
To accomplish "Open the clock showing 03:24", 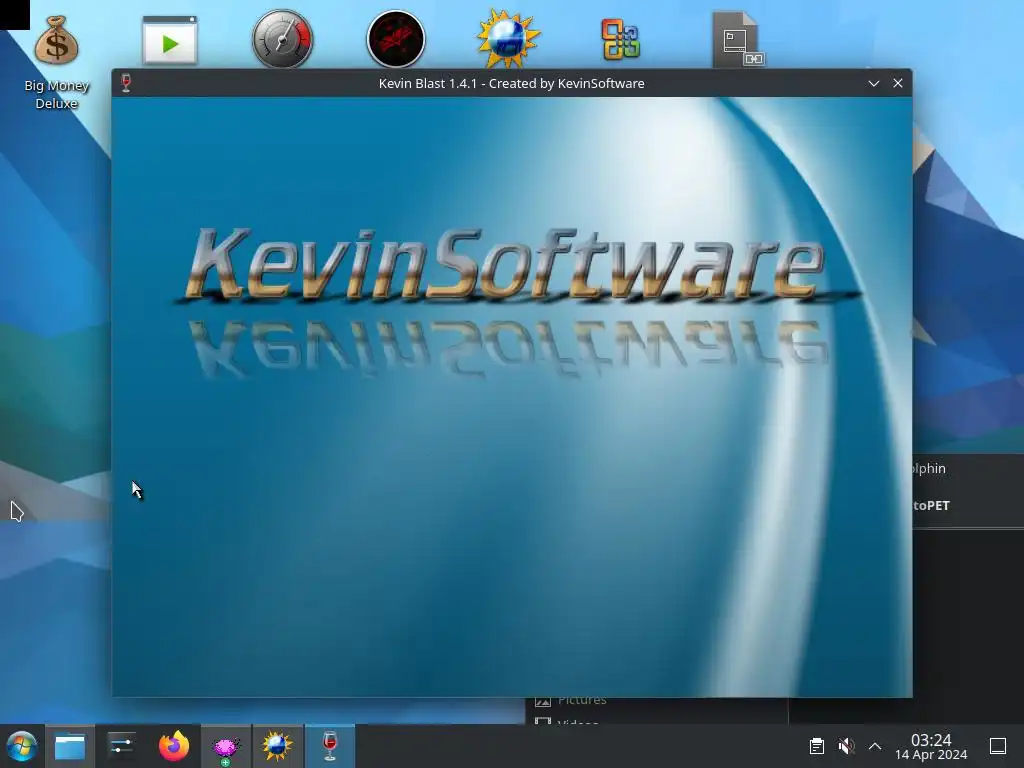I will [931, 746].
